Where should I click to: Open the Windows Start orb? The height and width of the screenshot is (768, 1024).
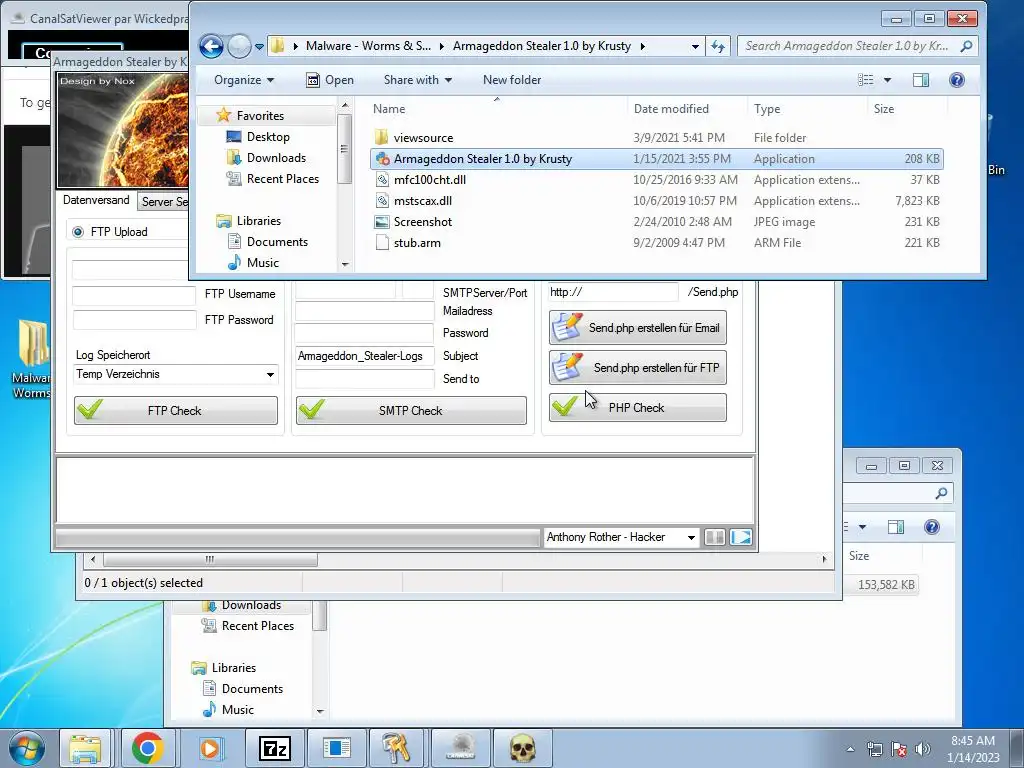27,748
